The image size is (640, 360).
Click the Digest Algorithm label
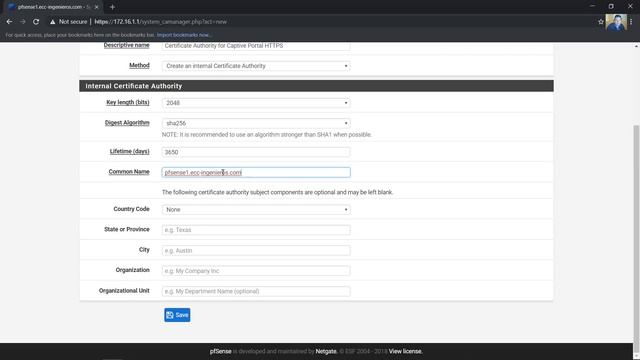coord(127,123)
